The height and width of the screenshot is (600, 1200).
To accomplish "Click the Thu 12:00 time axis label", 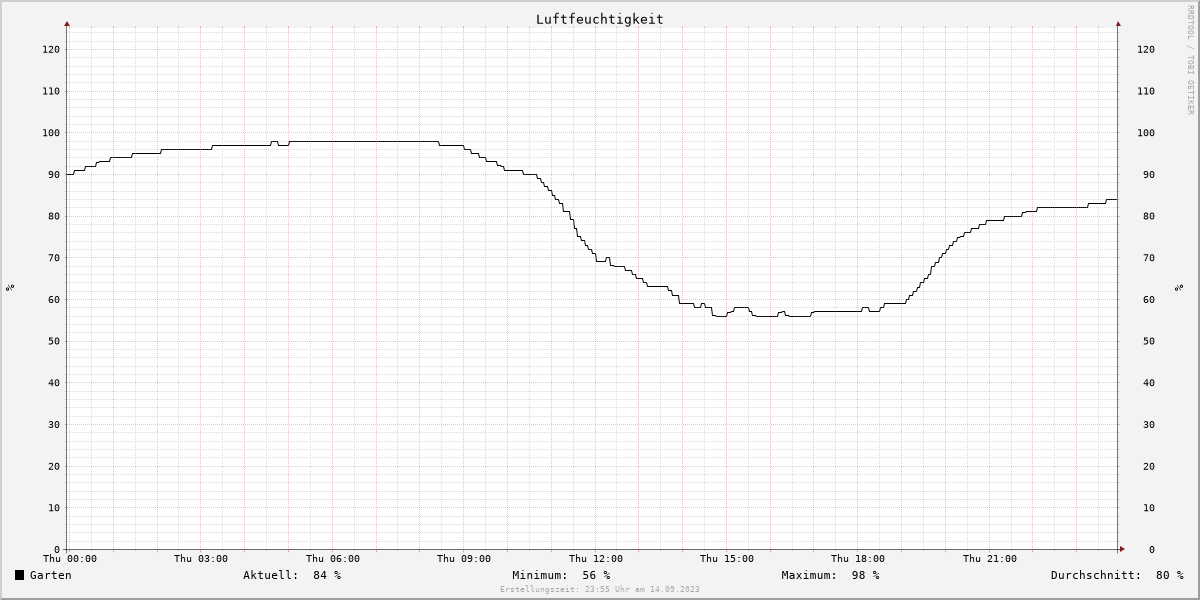I will point(596,559).
